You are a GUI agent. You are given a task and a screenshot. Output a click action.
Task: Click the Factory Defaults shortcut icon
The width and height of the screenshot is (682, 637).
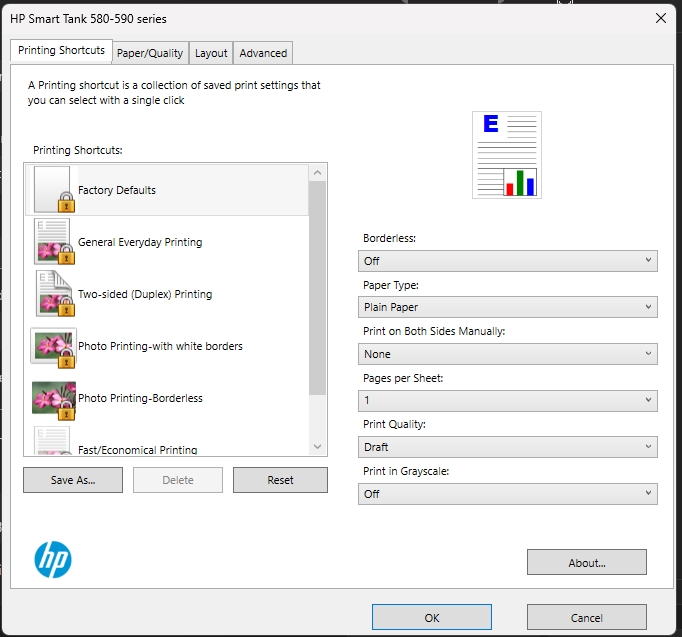click(54, 190)
